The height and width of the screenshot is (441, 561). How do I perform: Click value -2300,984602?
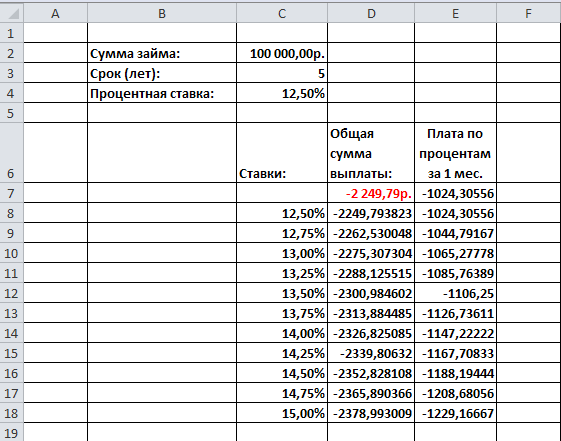pos(371,293)
